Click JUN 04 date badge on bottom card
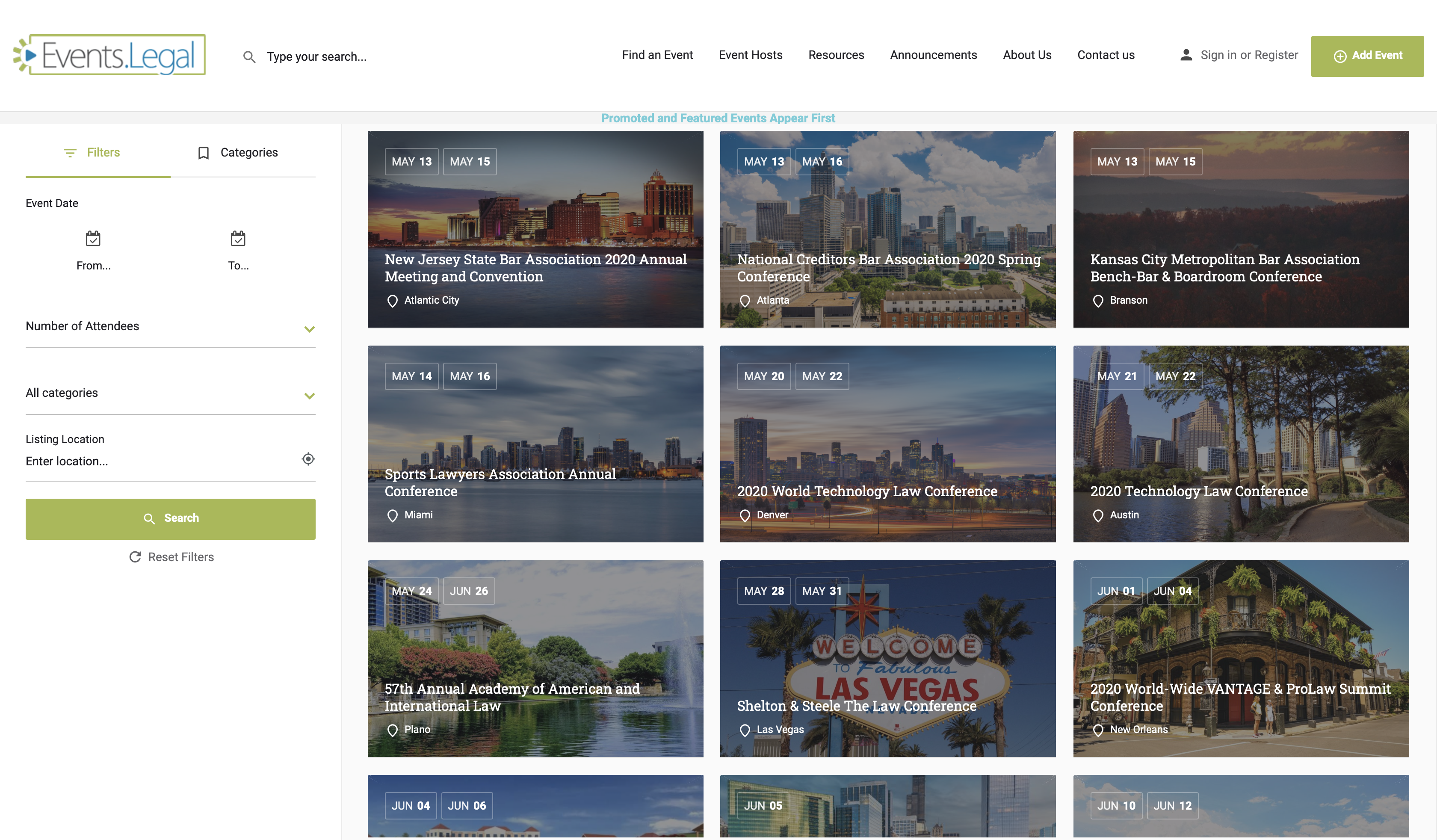 (x=411, y=805)
